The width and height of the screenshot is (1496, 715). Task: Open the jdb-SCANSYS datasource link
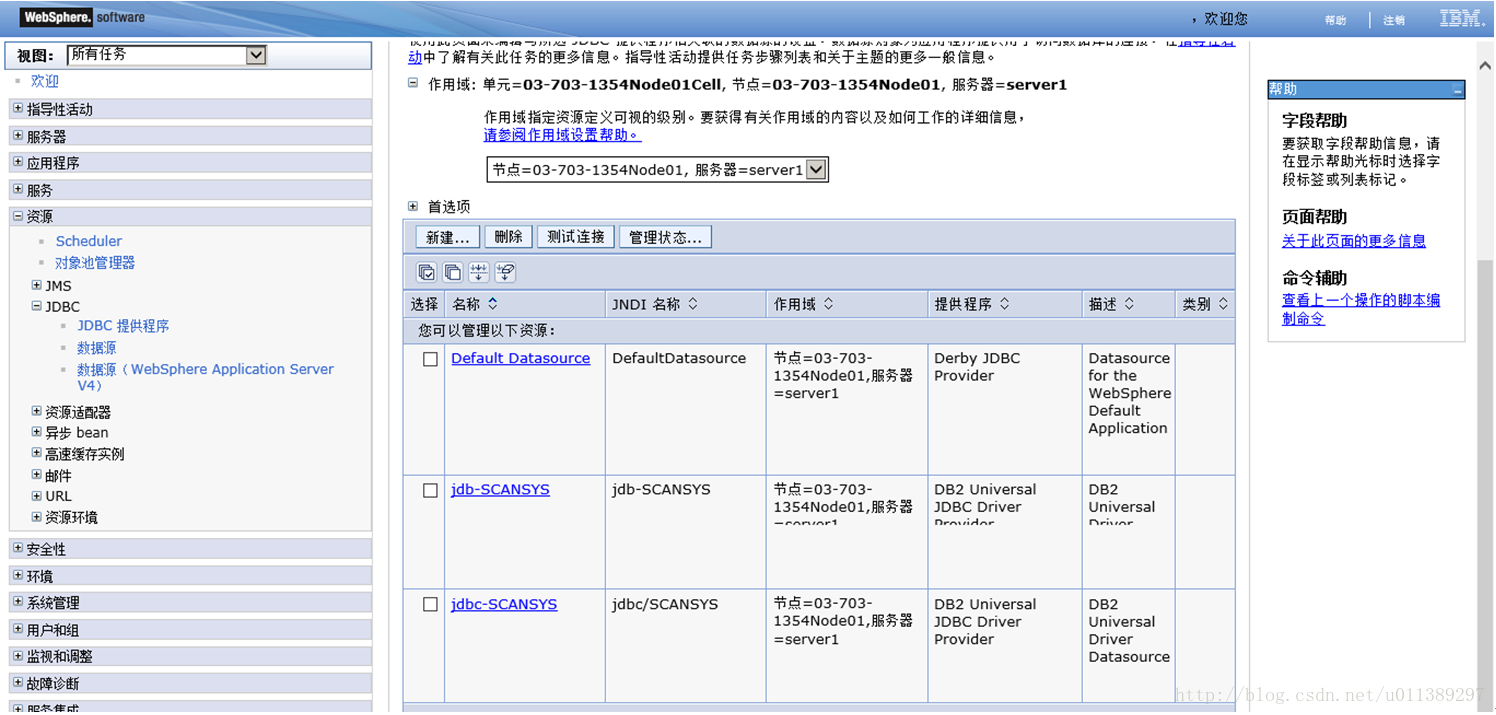pyautogui.click(x=501, y=489)
